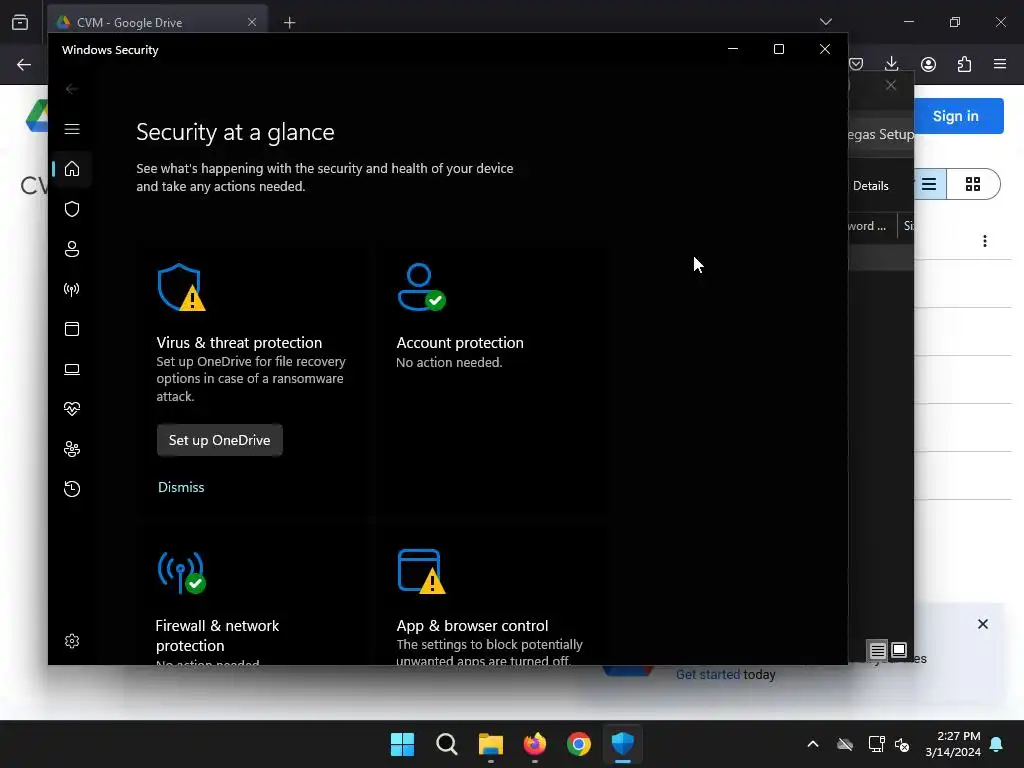
Task: Open Windows Security settings gear
Action: [72, 641]
